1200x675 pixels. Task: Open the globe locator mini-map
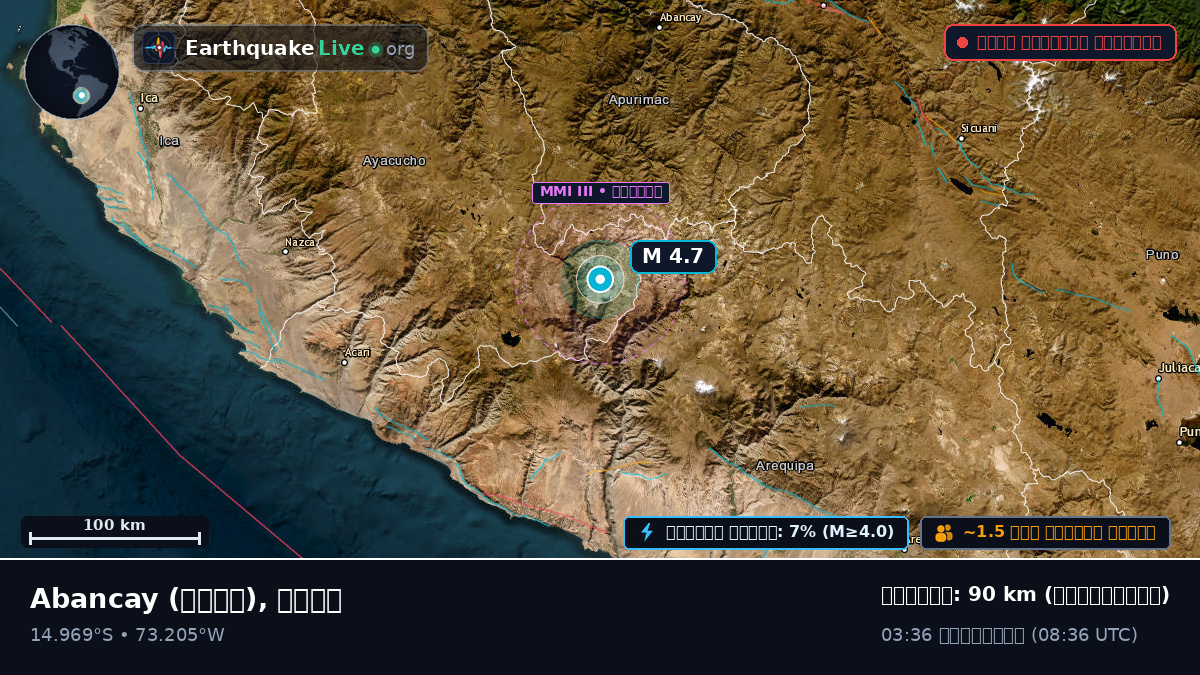click(x=72, y=72)
